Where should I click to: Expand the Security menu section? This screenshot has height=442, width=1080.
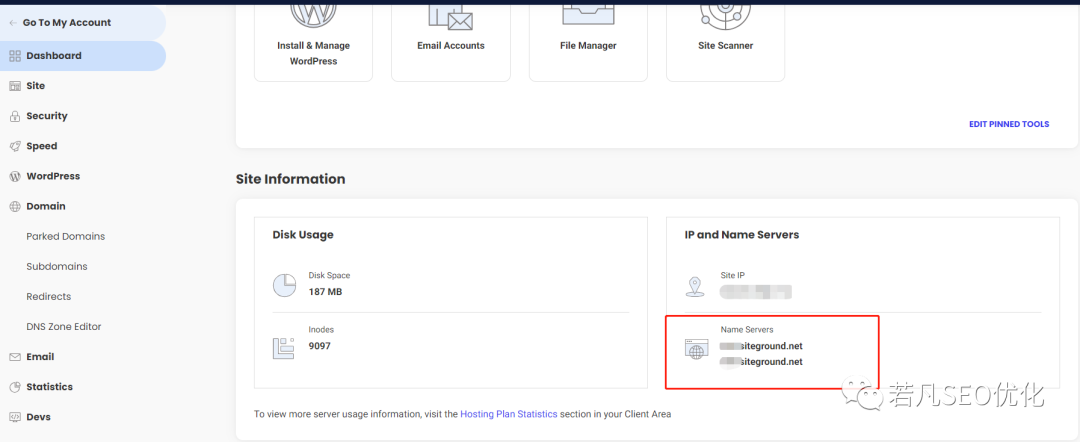point(83,116)
